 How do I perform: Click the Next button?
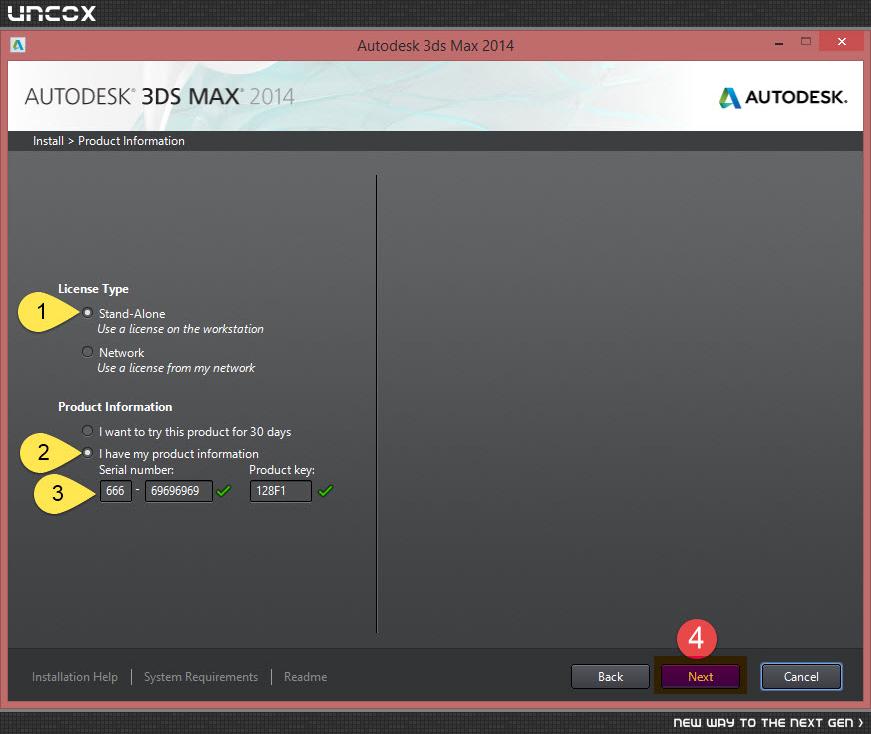pos(700,676)
